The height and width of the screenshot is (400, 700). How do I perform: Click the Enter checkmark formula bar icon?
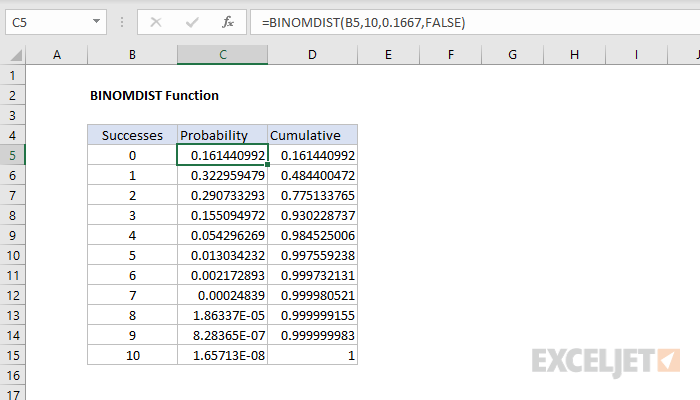(192, 22)
